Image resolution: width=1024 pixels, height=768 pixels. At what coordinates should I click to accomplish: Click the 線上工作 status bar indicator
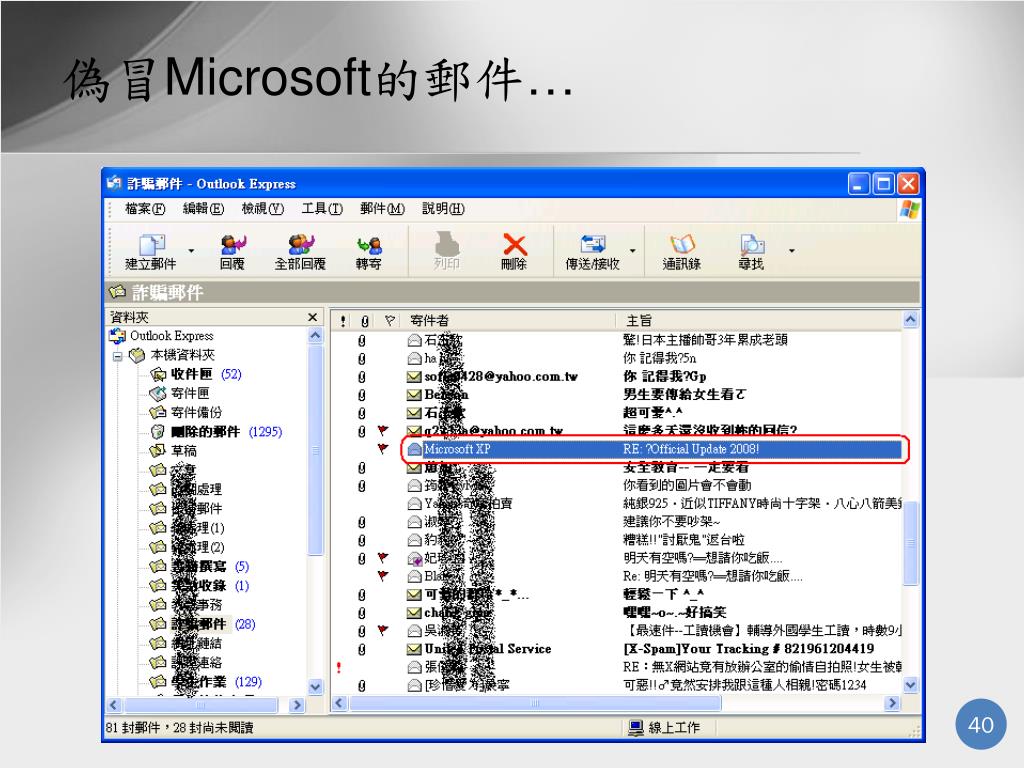coord(665,728)
